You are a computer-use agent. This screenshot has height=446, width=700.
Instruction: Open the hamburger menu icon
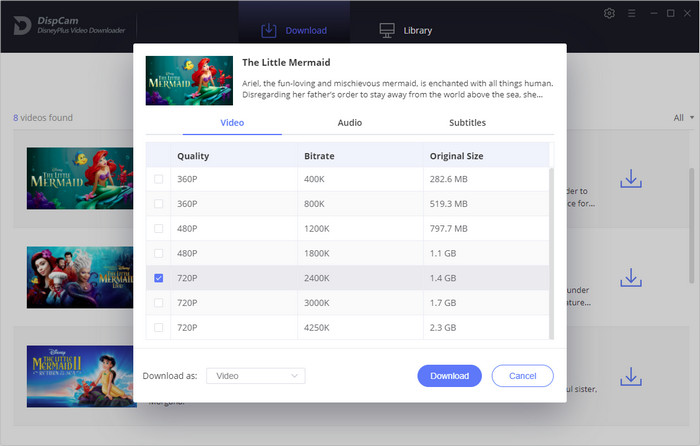click(x=631, y=13)
